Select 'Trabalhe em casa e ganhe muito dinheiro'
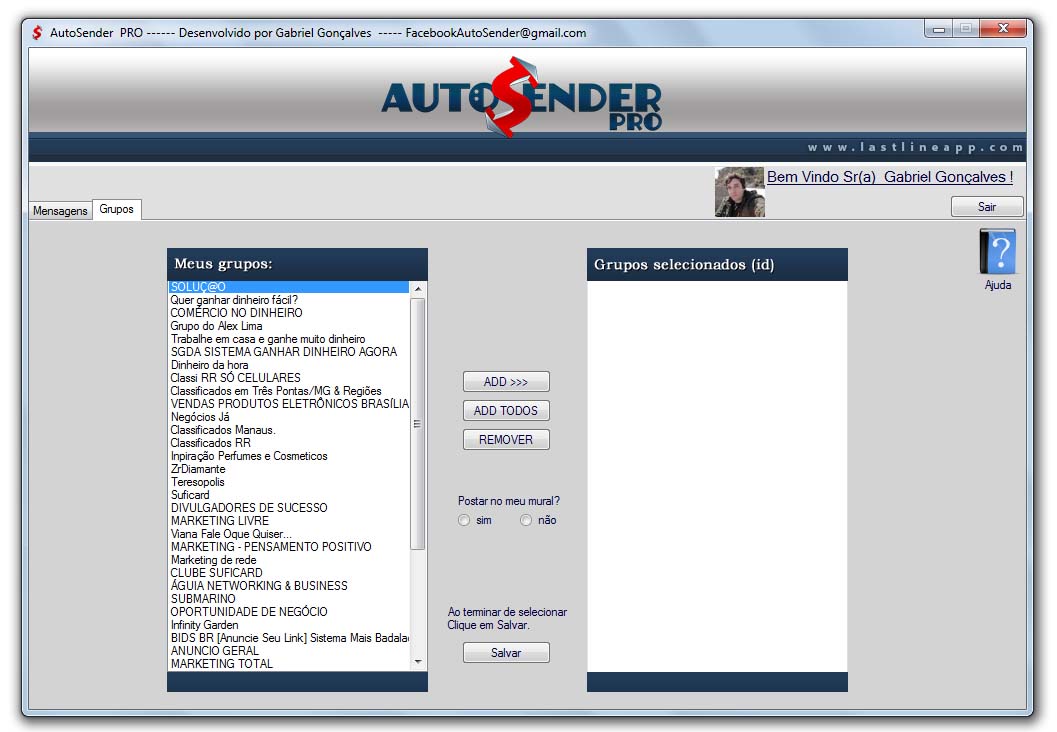Image resolution: width=1057 pixels, height=732 pixels. 289,339
